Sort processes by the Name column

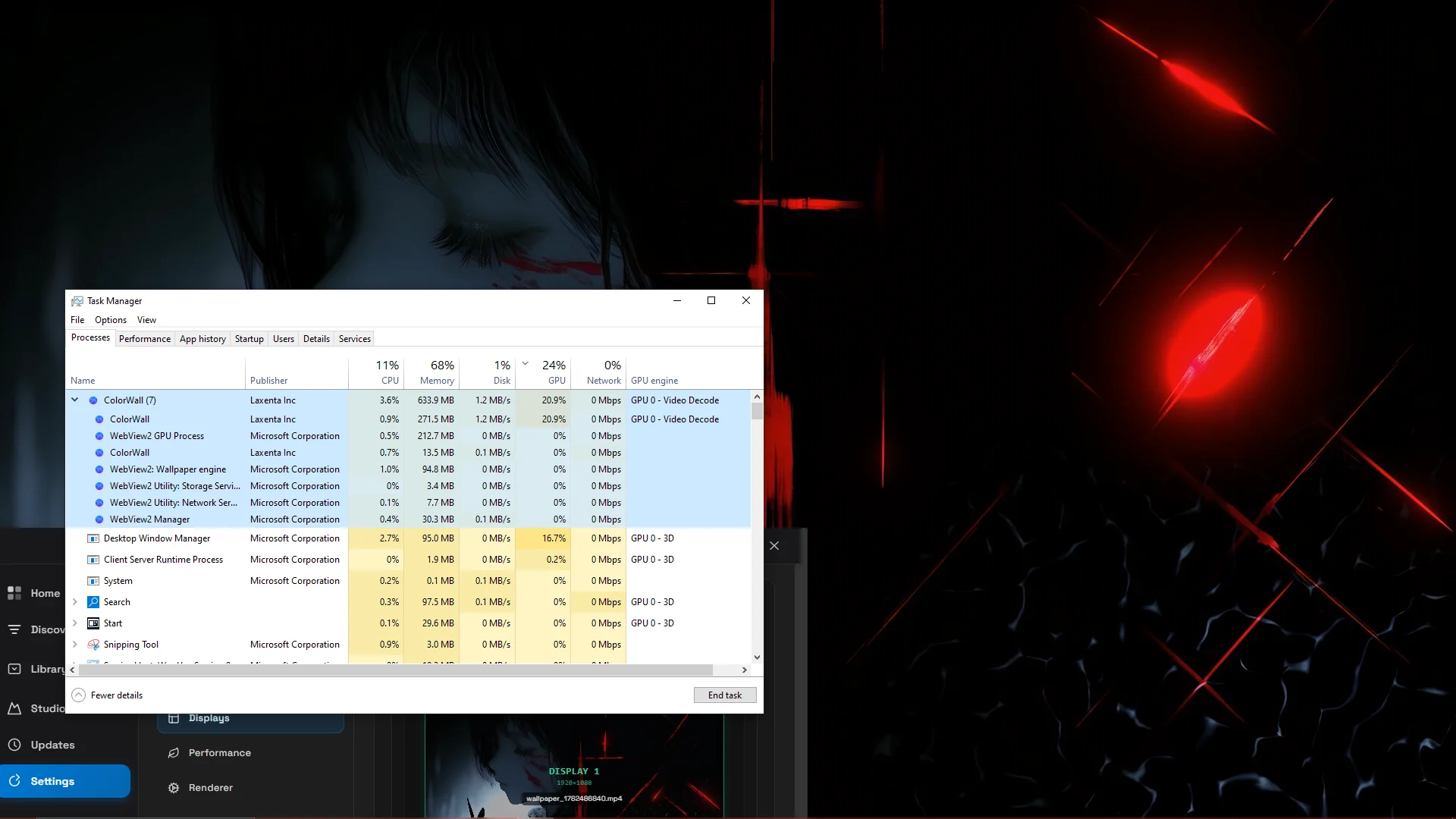click(x=155, y=372)
